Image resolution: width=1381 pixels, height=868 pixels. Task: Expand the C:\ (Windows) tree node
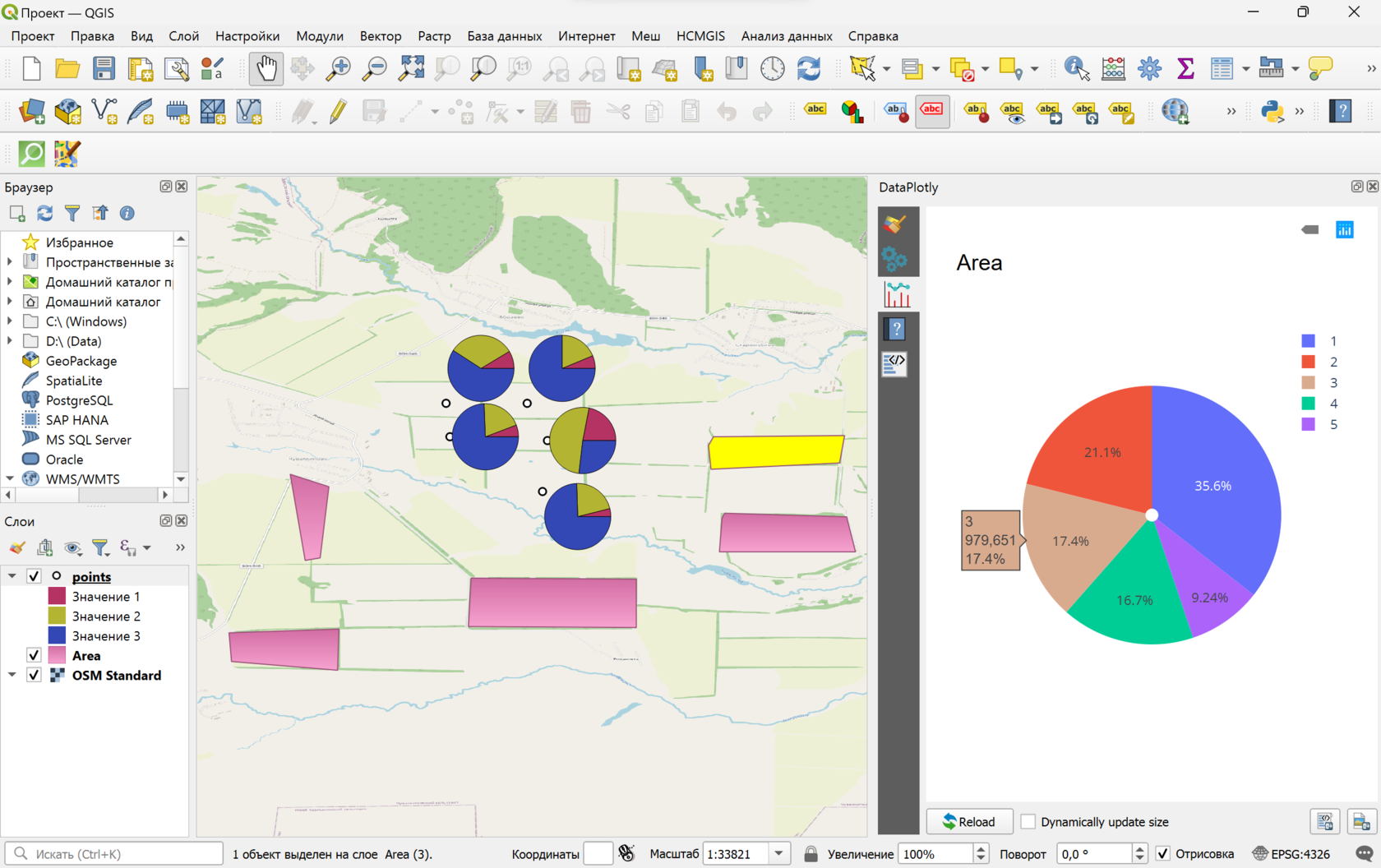10,321
